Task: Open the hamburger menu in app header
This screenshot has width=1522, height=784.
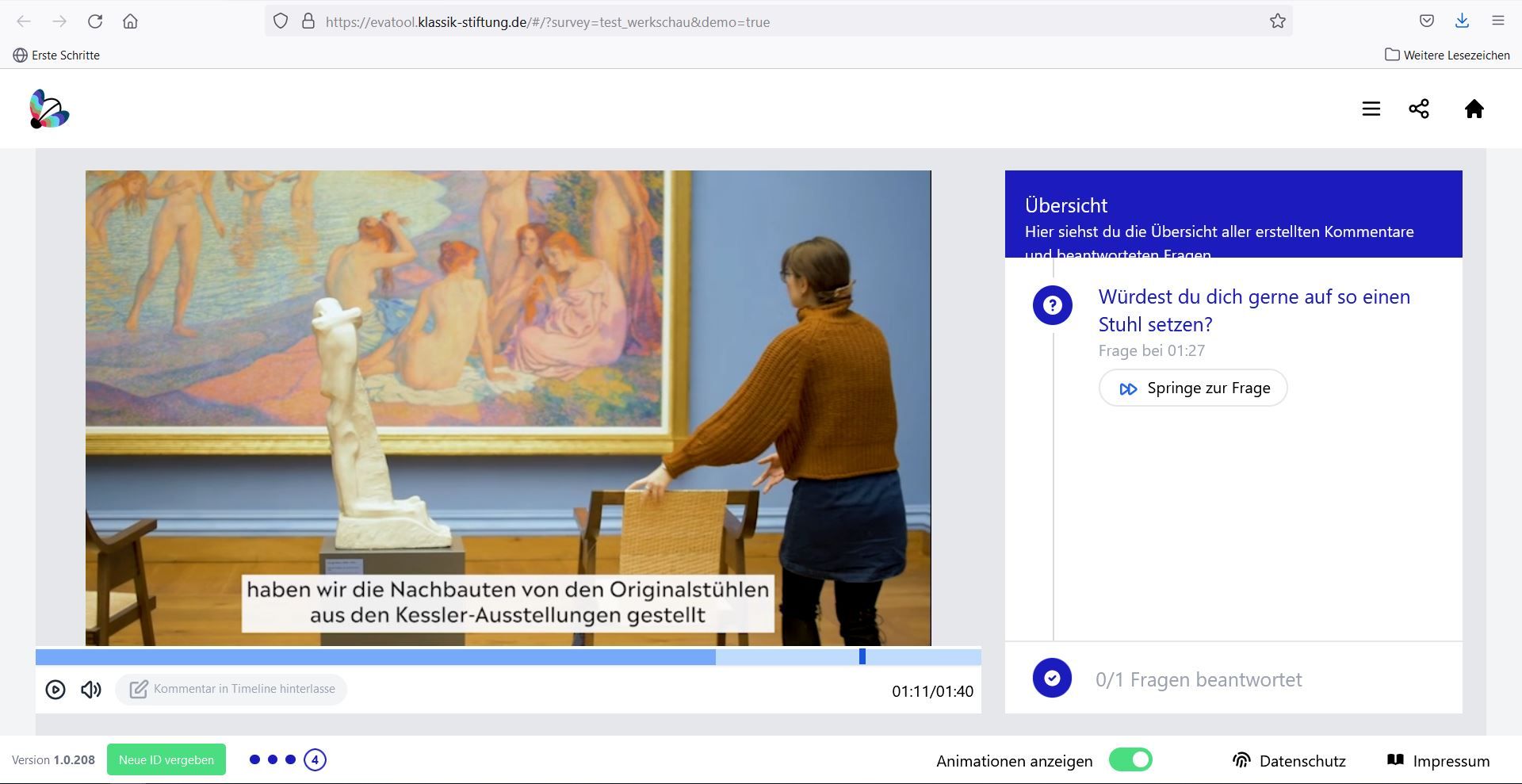Action: [1371, 109]
